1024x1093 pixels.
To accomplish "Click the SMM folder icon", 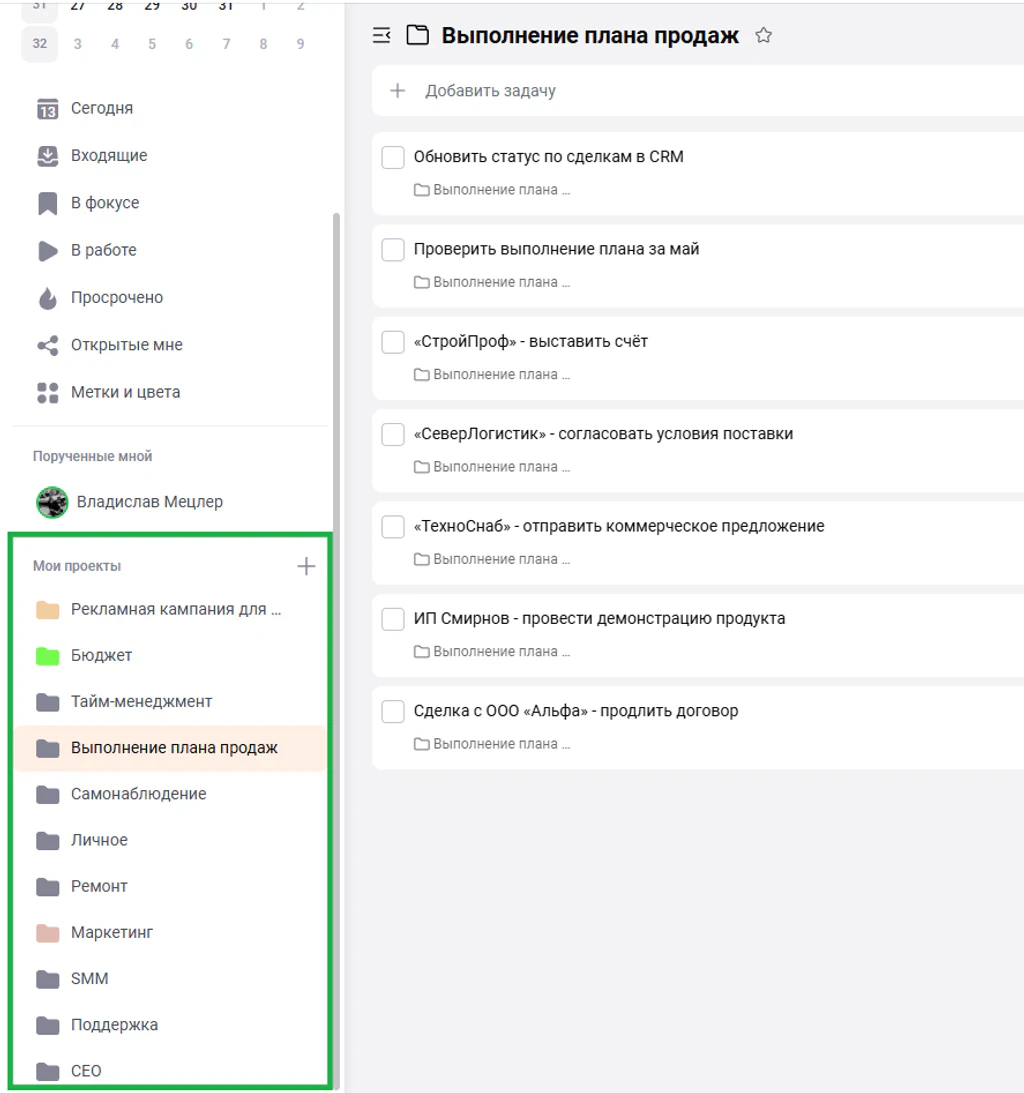I will (47, 979).
